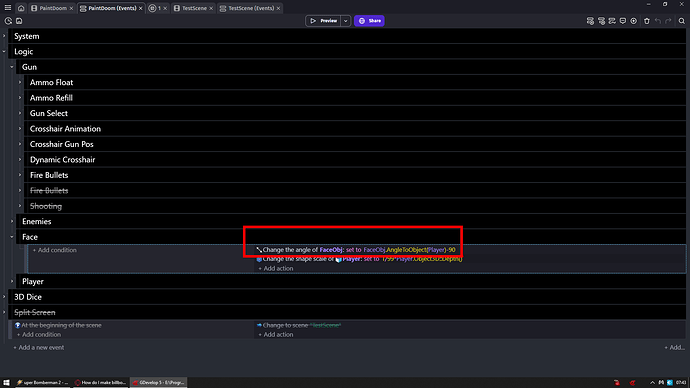Click the Add sub-event toolbar icon

(x=601, y=21)
